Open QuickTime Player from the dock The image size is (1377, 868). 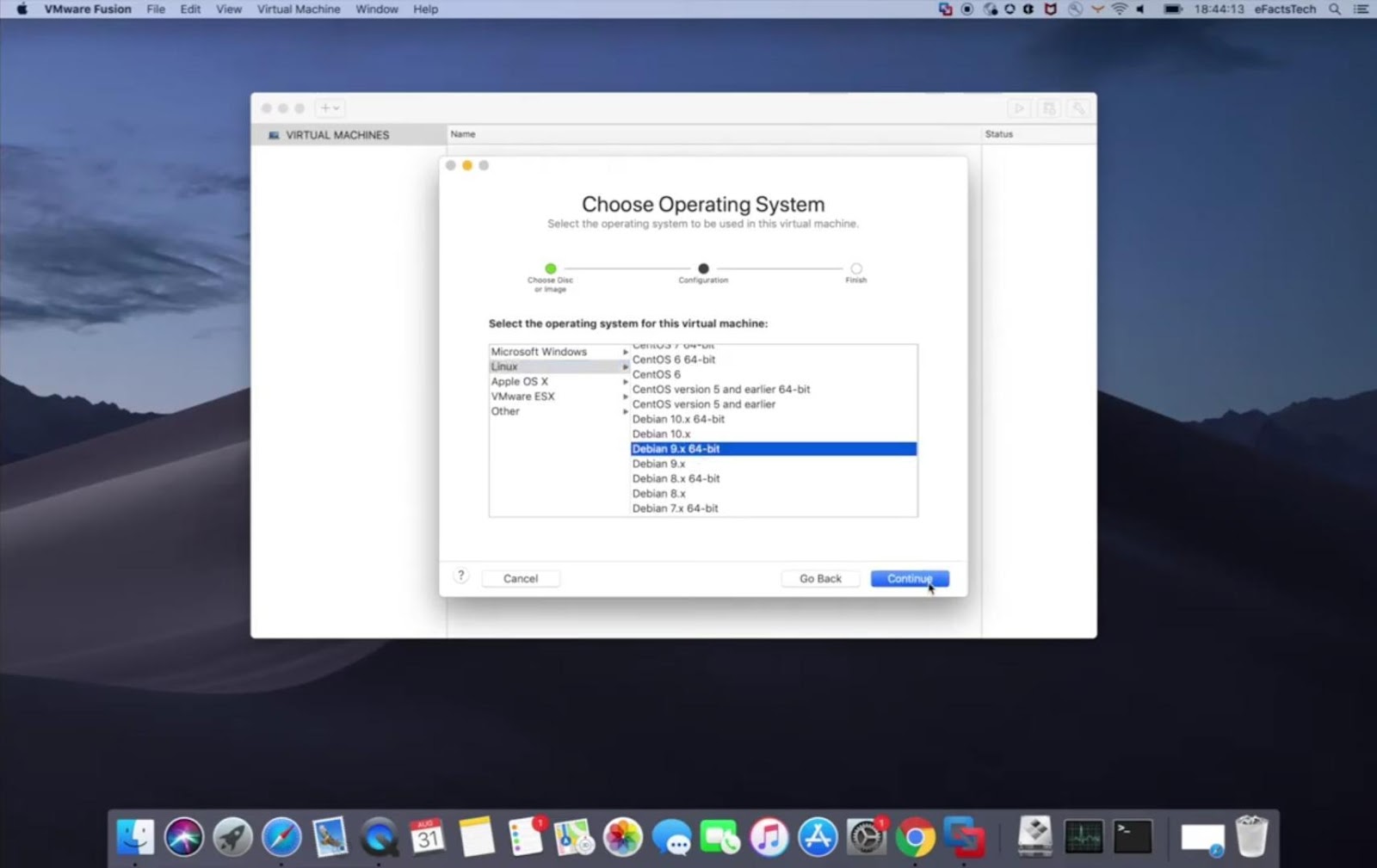click(x=379, y=836)
